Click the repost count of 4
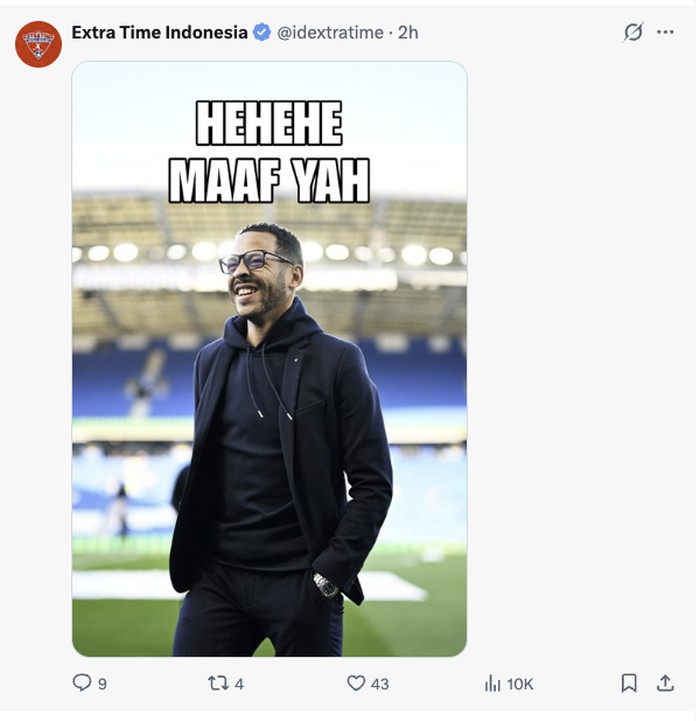The image size is (700, 721). pyautogui.click(x=239, y=684)
